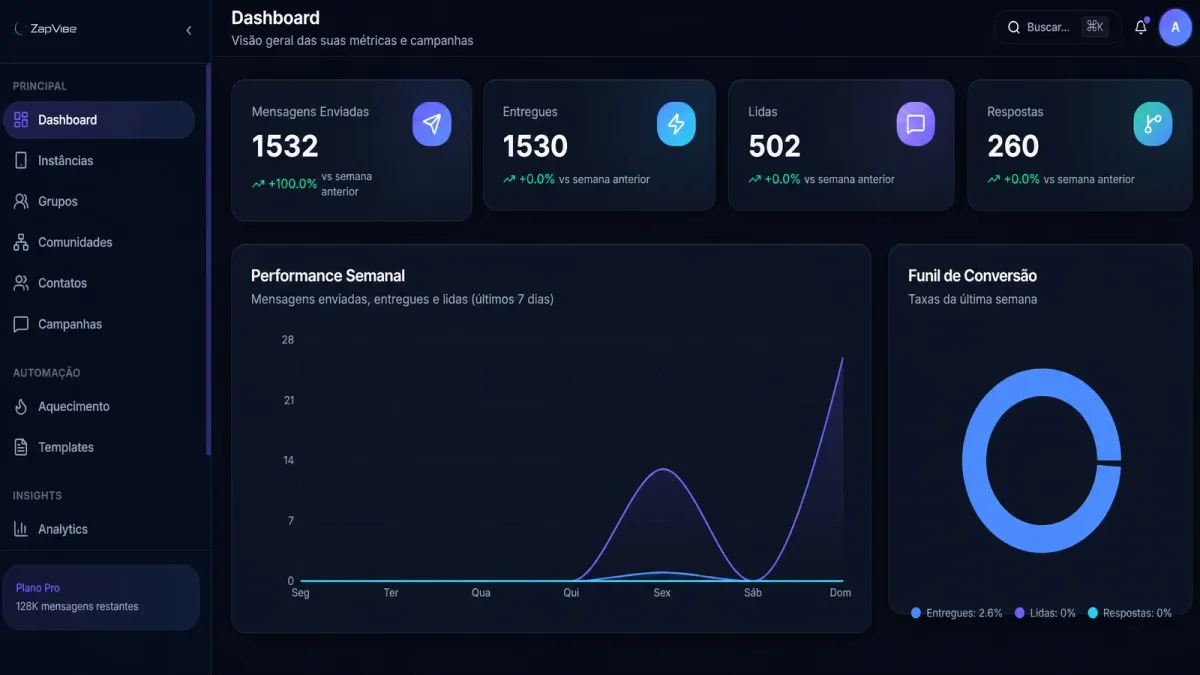Open the user avatar A menu

click(1175, 27)
